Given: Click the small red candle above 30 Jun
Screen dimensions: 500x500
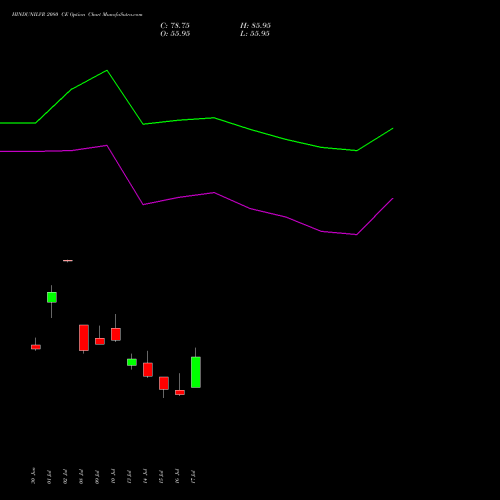Looking at the screenshot, I should (x=36, y=347).
